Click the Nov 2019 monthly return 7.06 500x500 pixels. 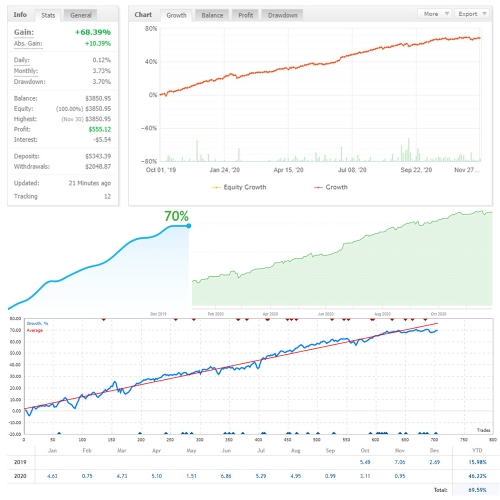[x=400, y=462]
